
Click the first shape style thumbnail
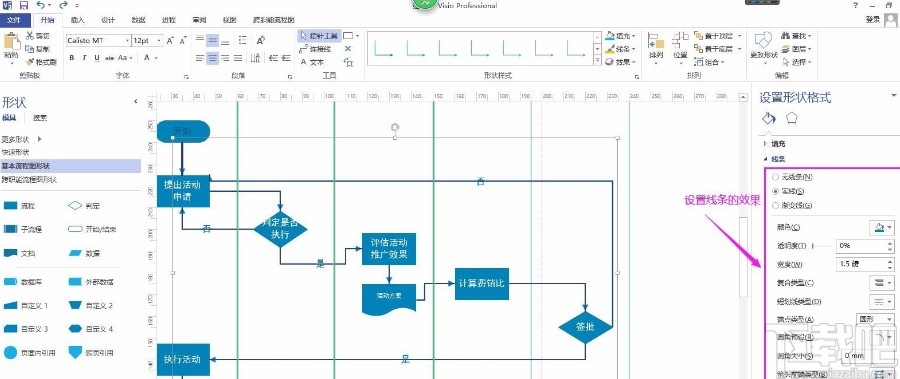383,48
